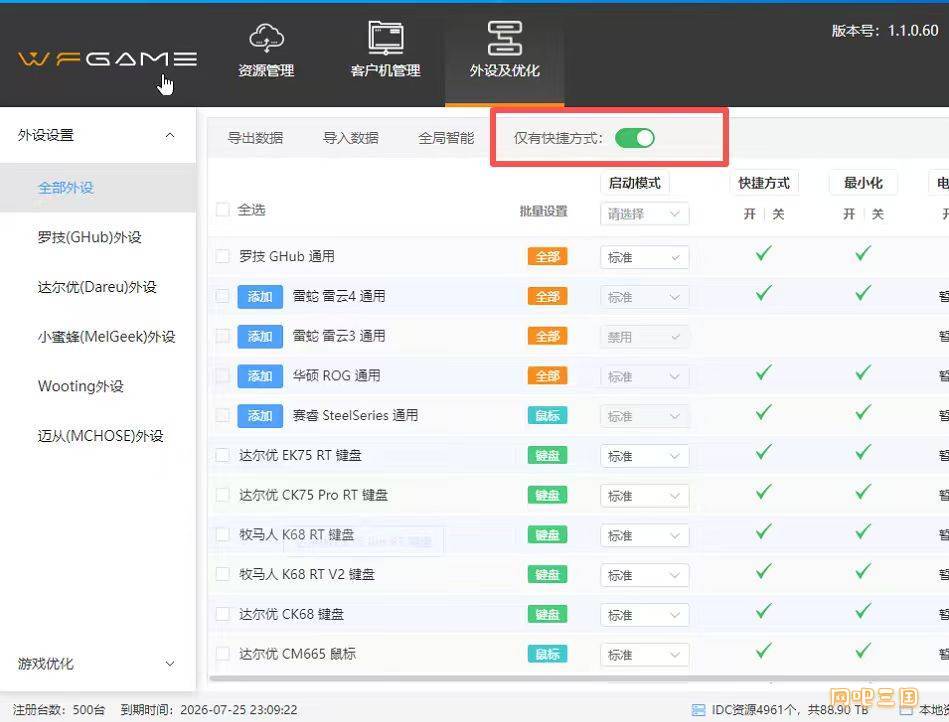
Task: Open launch mode dropdown for 牧马人 K68 RT V2
Action: [644, 575]
